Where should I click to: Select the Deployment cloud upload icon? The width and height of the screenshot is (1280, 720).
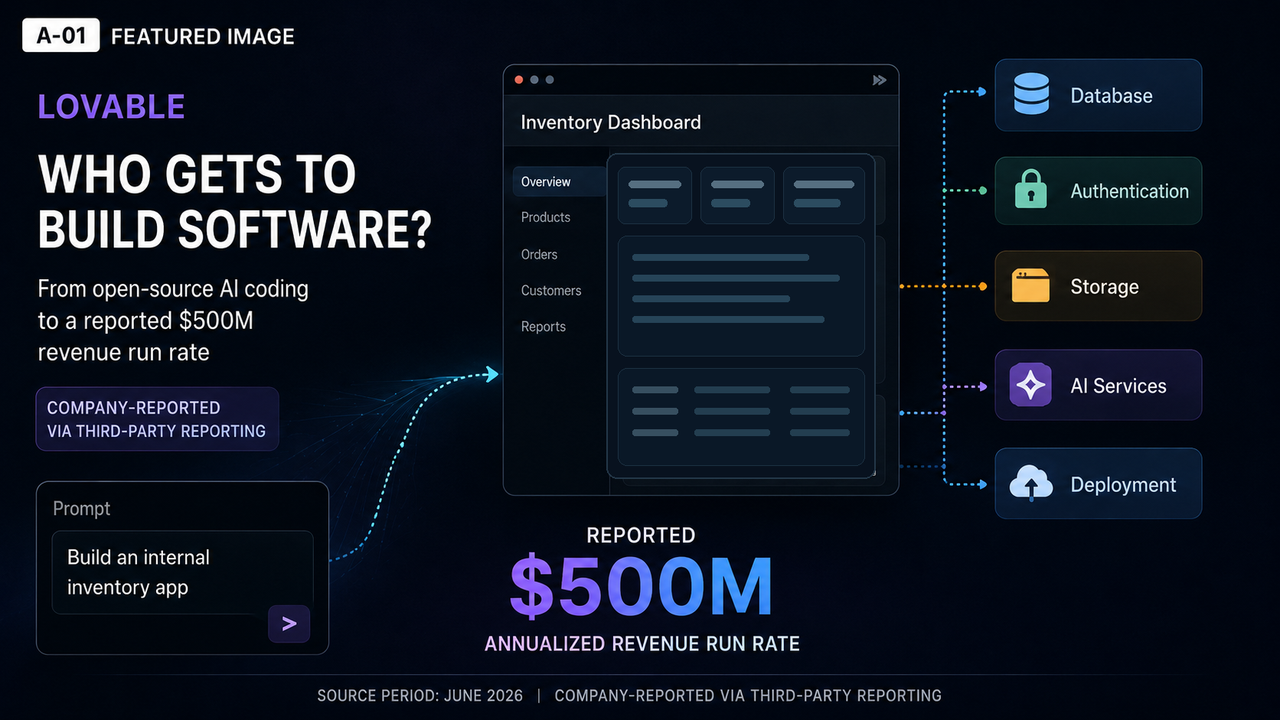[x=1031, y=485]
